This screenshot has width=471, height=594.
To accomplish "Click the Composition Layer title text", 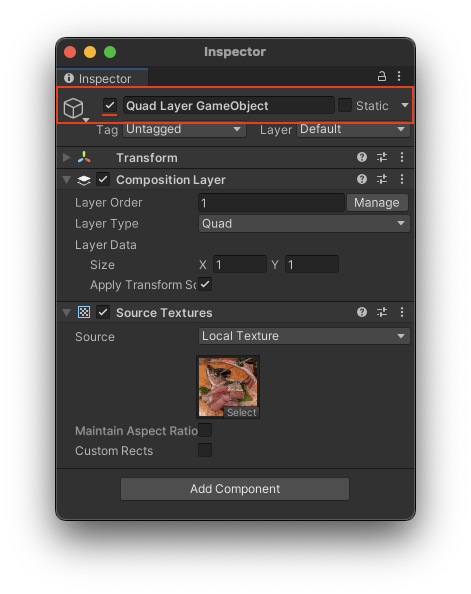I will pyautogui.click(x=171, y=180).
